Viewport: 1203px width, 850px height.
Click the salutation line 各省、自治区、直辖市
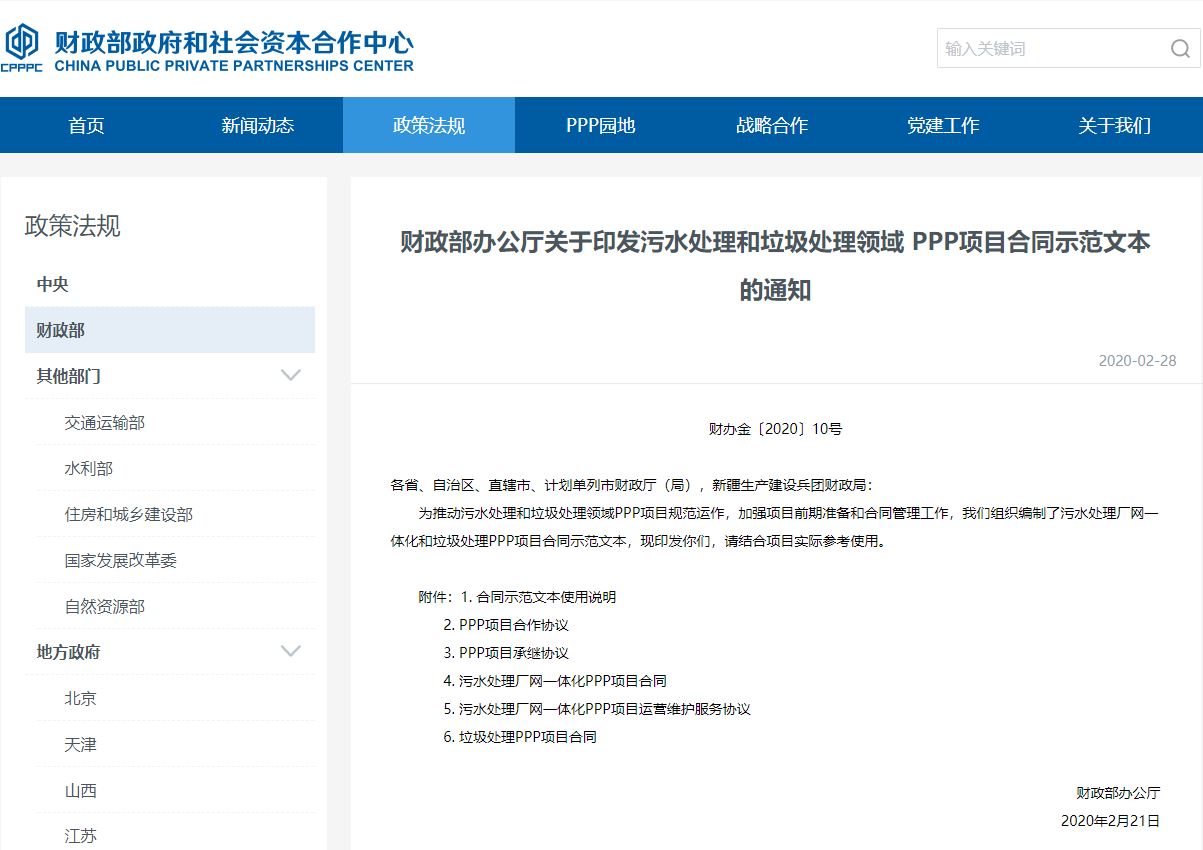632,485
